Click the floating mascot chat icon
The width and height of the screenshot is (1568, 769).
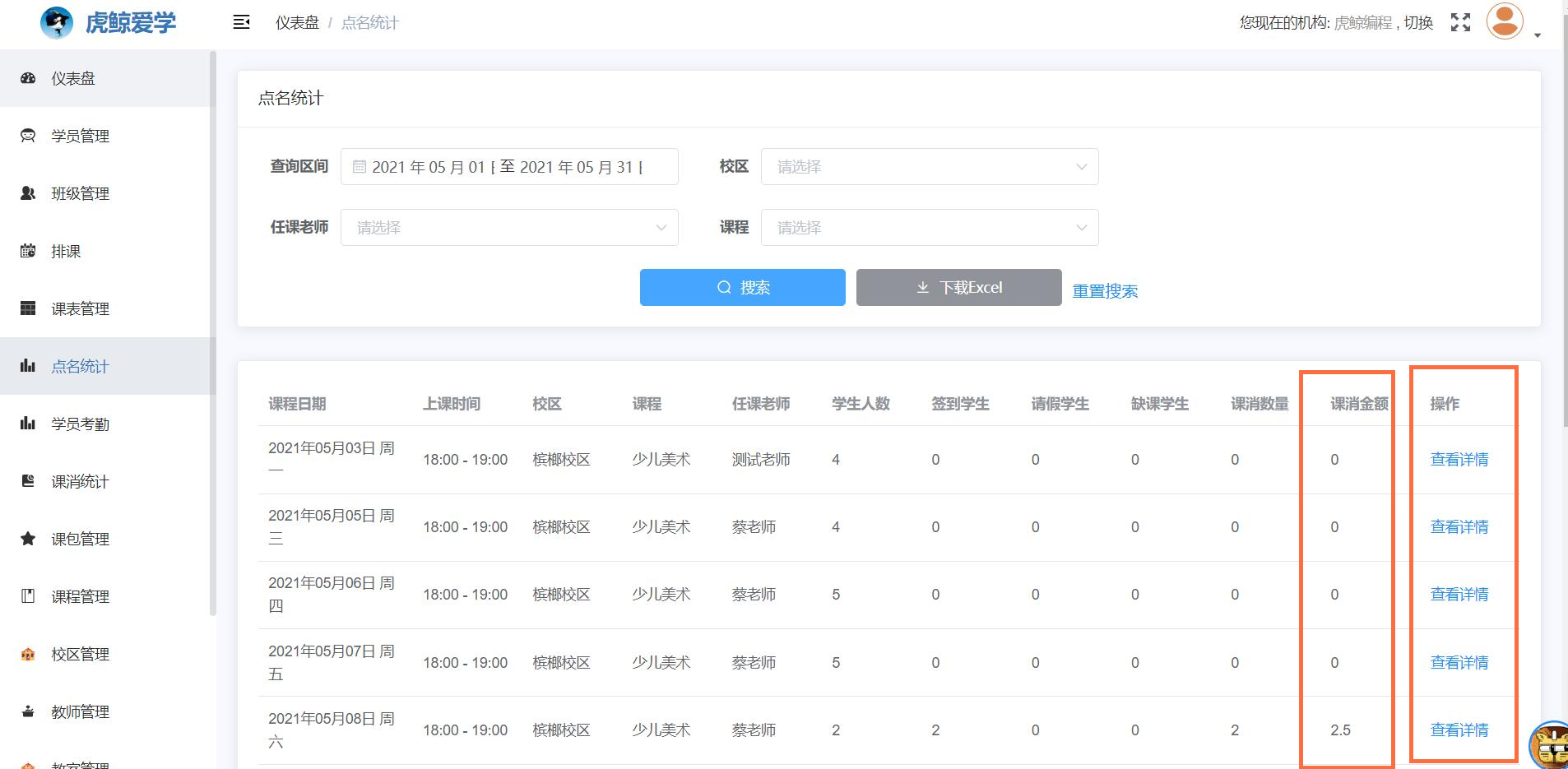click(x=1549, y=745)
